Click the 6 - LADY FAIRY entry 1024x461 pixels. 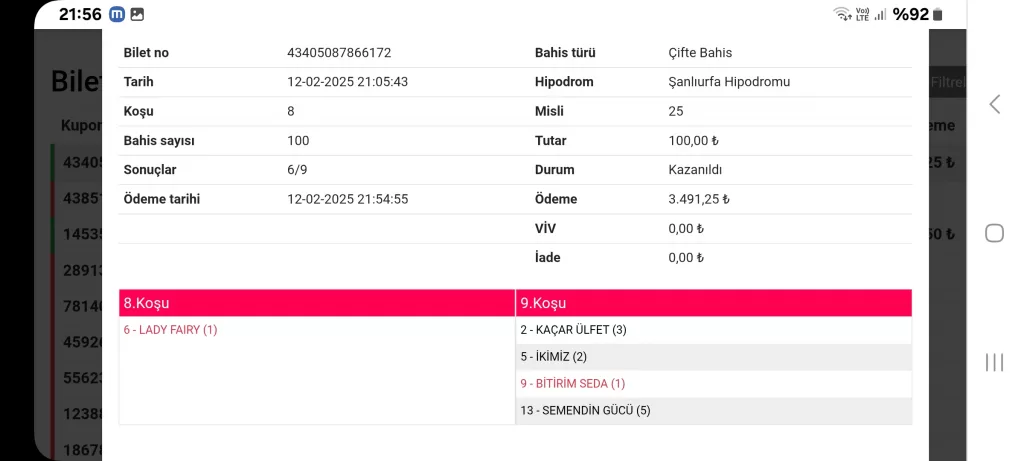(x=170, y=330)
